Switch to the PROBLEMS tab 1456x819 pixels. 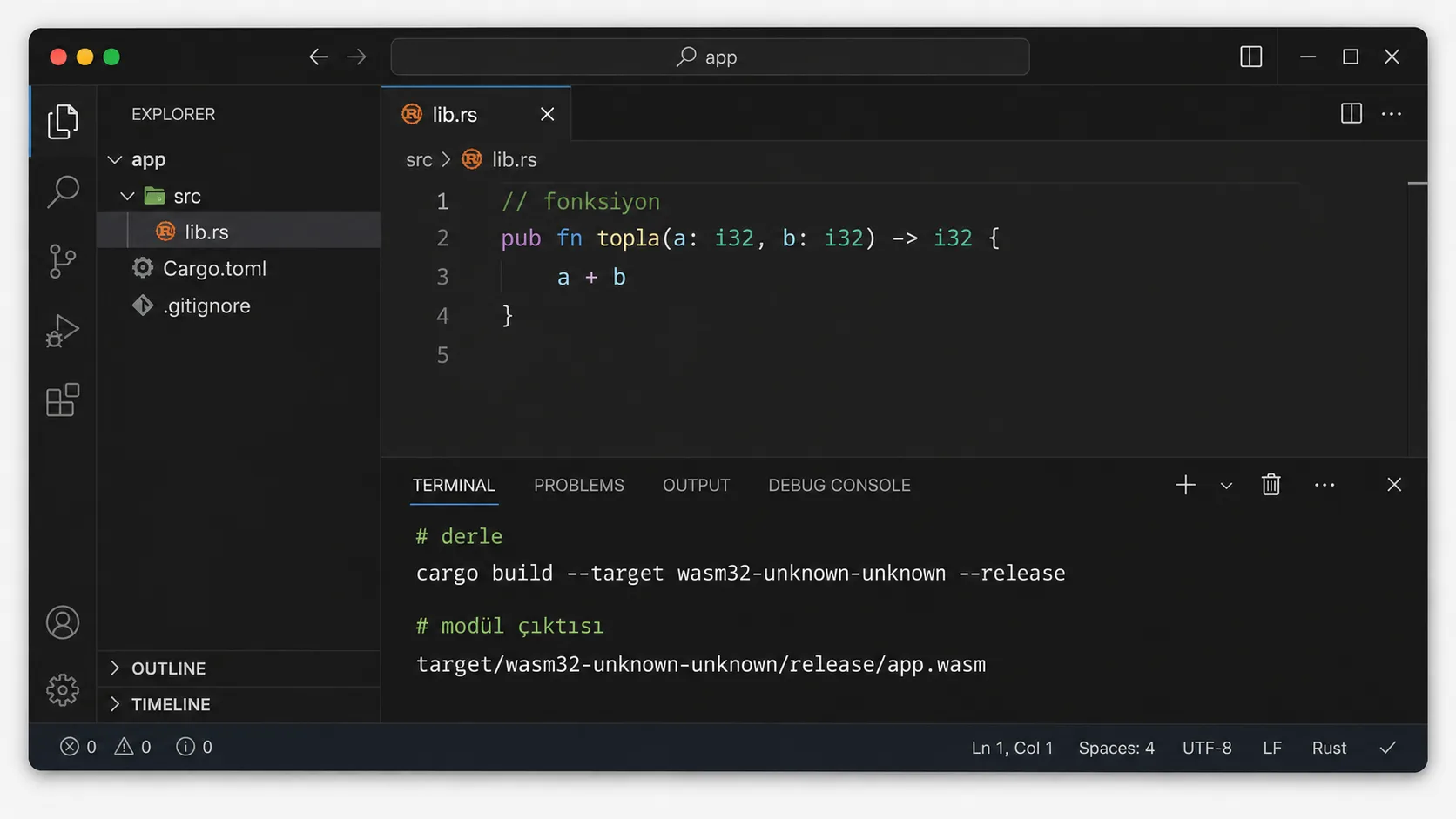pos(579,486)
